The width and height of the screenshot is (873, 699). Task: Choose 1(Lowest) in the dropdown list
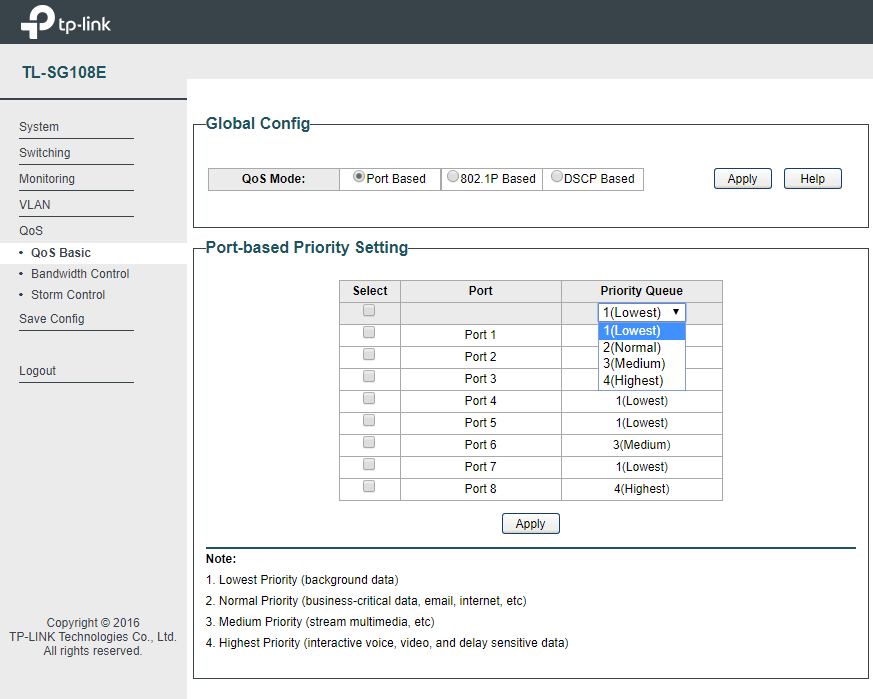click(641, 331)
